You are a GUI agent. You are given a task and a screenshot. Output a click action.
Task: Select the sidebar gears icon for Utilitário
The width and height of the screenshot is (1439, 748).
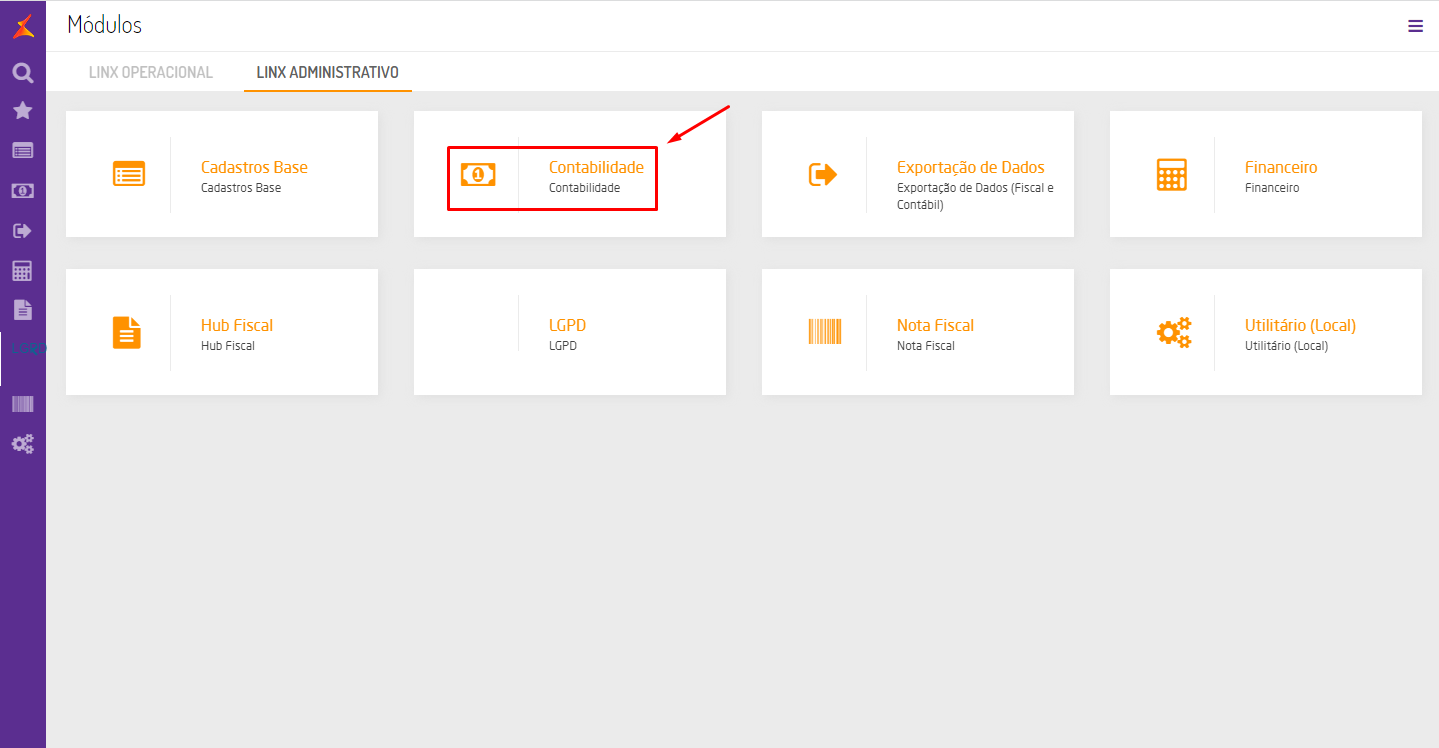point(22,444)
